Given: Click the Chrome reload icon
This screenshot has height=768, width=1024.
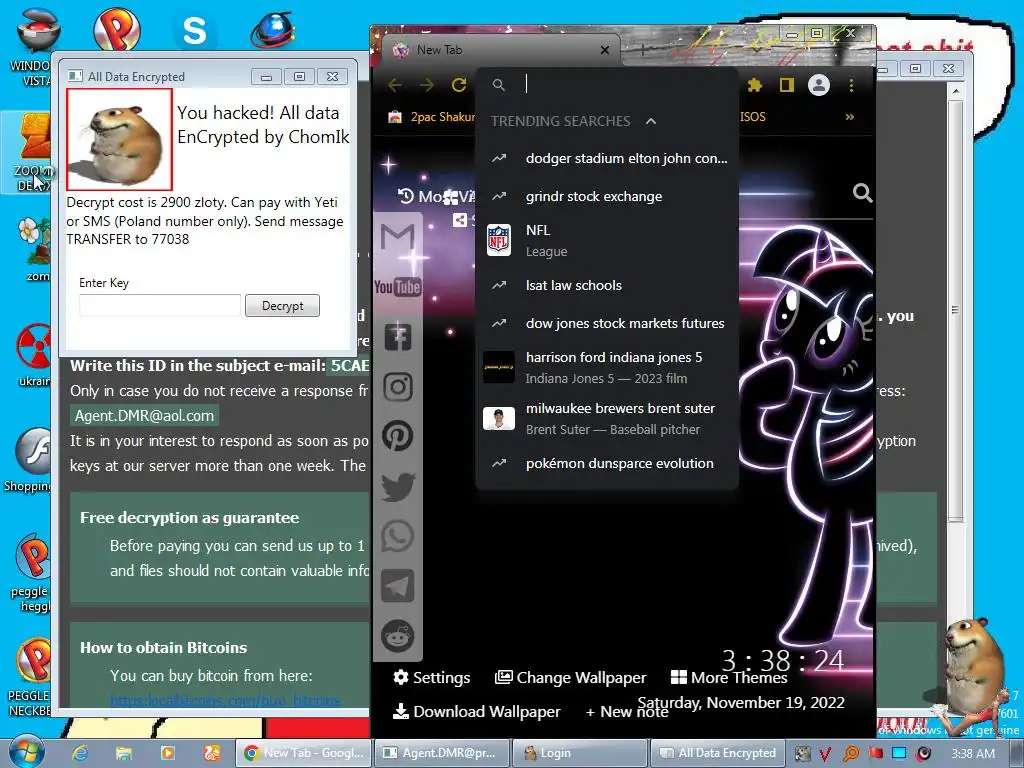Looking at the screenshot, I should 459,85.
